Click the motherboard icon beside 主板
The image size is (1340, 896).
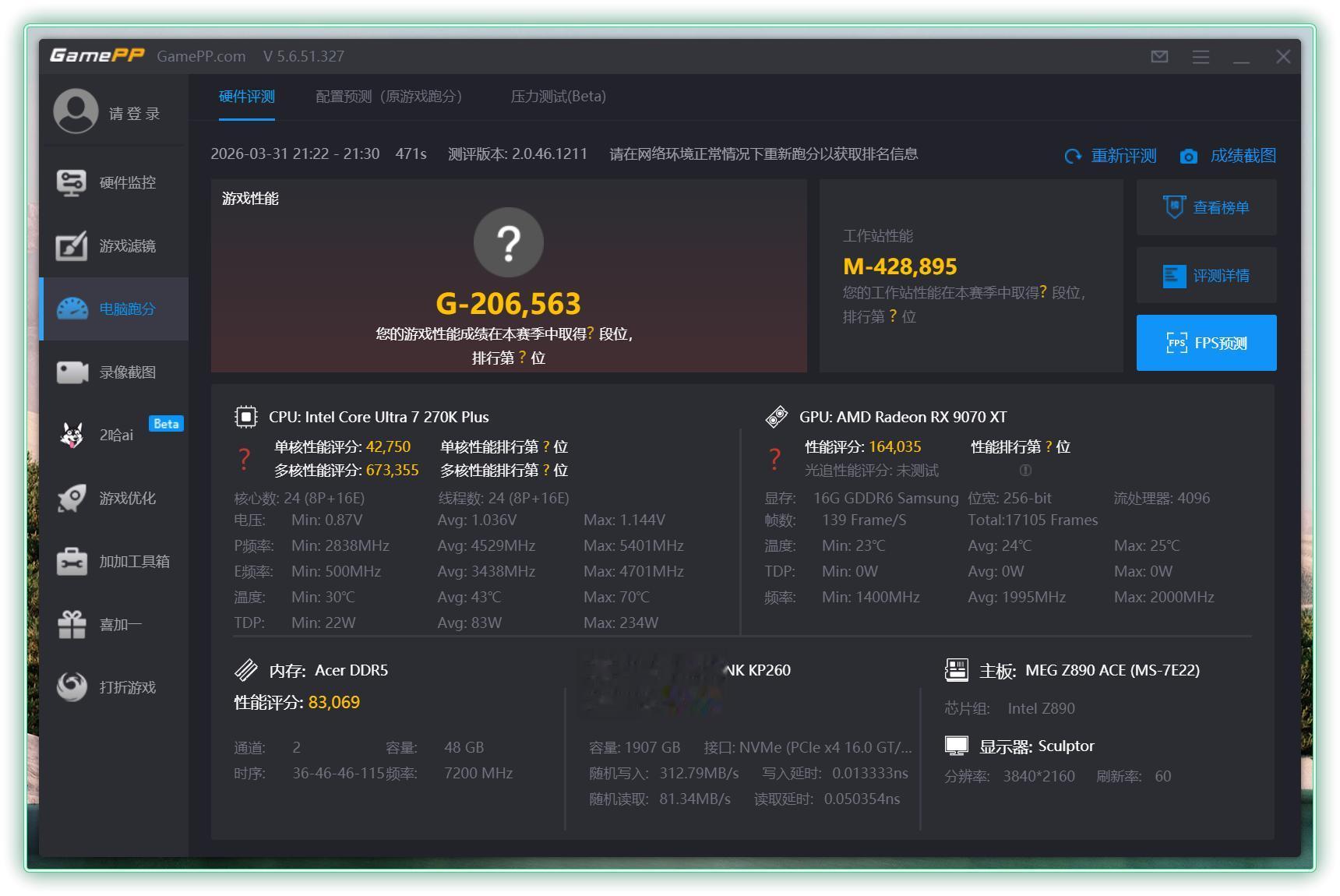pyautogui.click(x=956, y=670)
